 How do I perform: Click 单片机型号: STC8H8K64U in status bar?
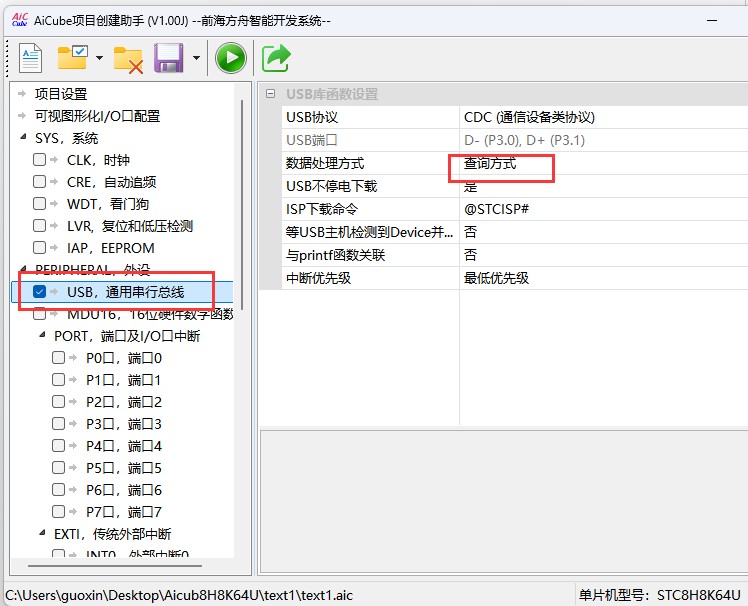660,596
